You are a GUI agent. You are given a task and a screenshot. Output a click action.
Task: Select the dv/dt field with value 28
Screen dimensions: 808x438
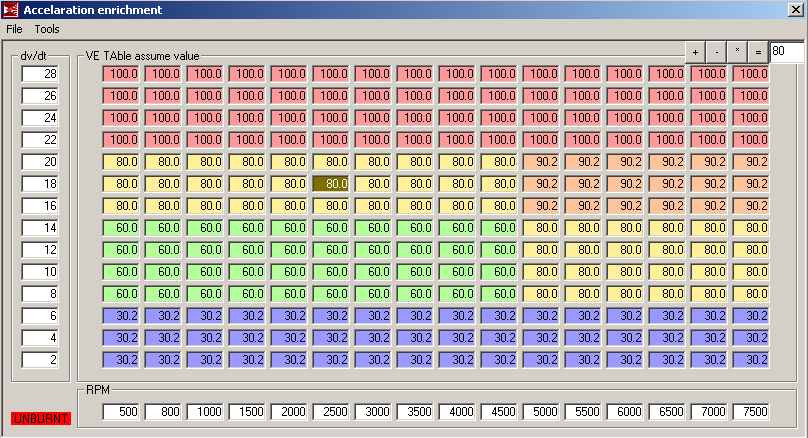(x=41, y=74)
